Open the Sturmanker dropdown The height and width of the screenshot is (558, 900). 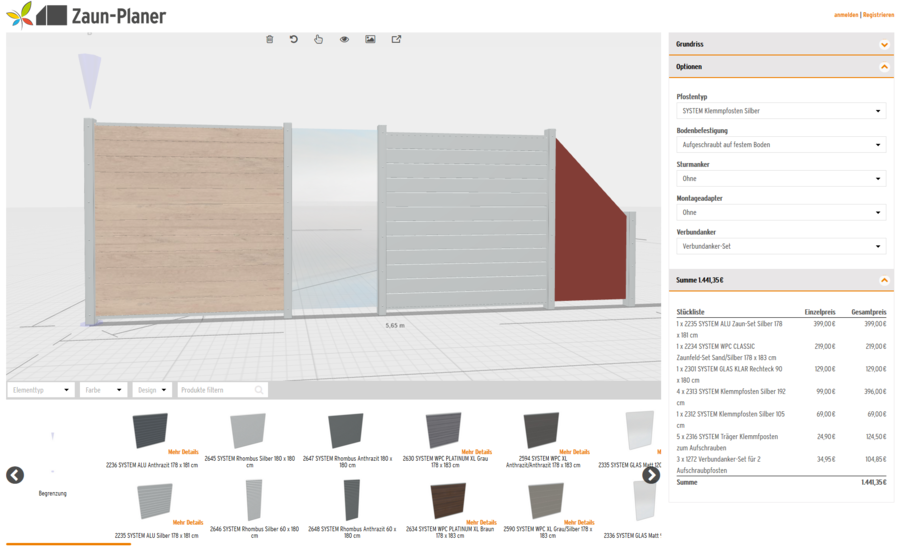tap(781, 179)
